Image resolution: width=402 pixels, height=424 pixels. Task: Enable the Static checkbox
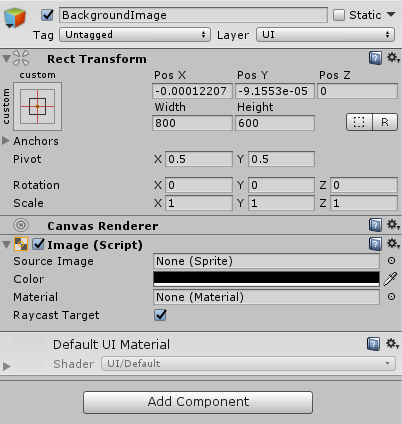pos(339,15)
